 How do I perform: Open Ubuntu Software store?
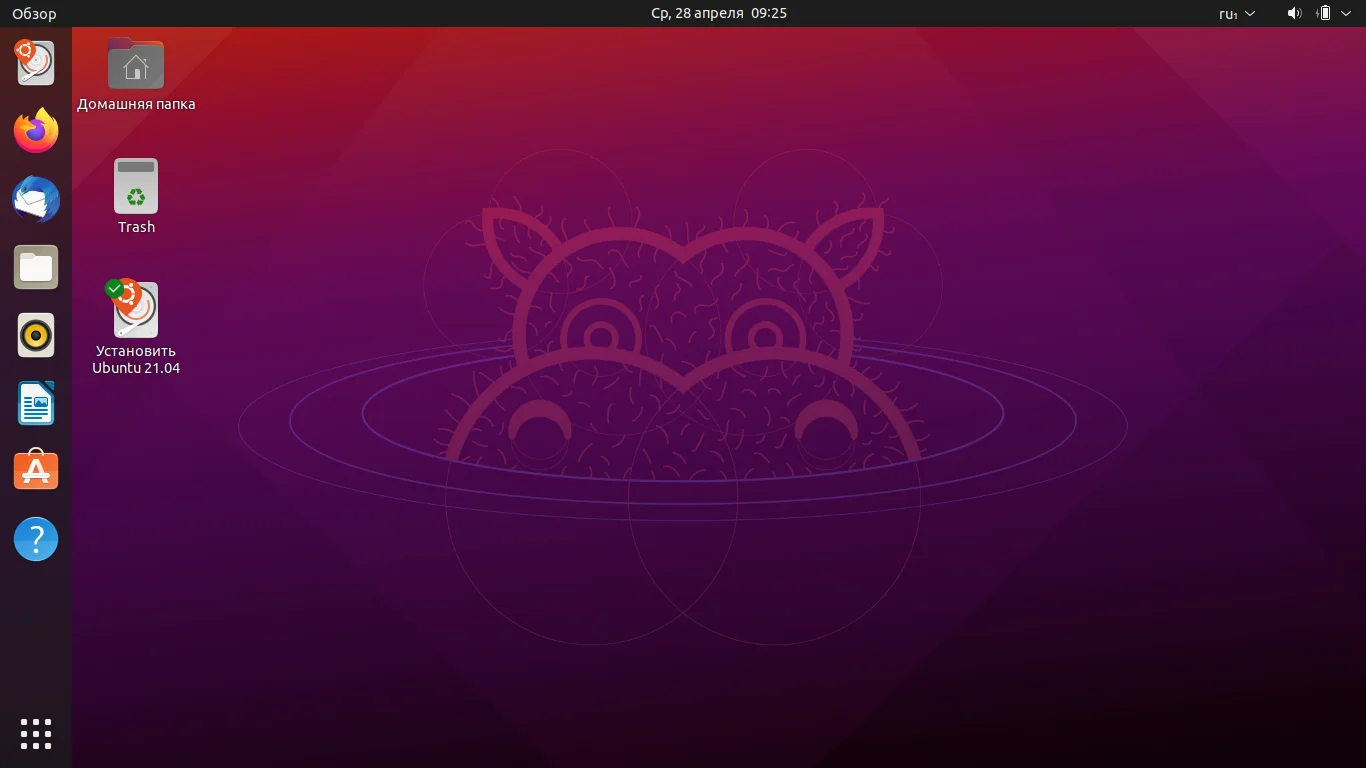click(x=36, y=470)
